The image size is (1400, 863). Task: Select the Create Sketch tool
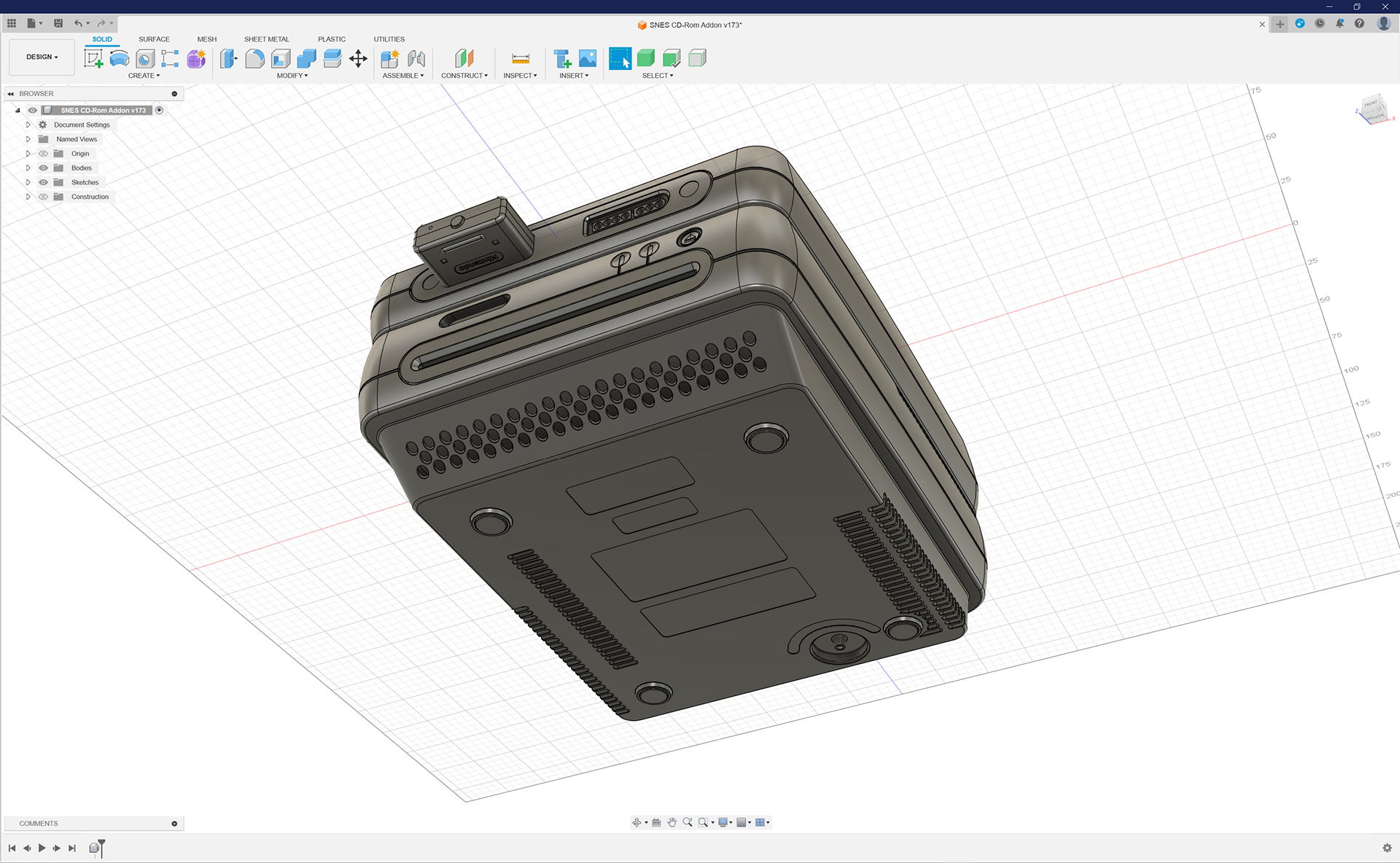point(93,58)
